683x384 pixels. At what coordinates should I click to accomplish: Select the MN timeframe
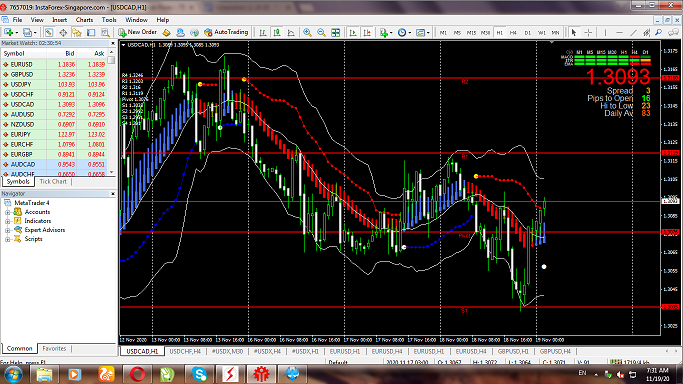click(x=555, y=33)
